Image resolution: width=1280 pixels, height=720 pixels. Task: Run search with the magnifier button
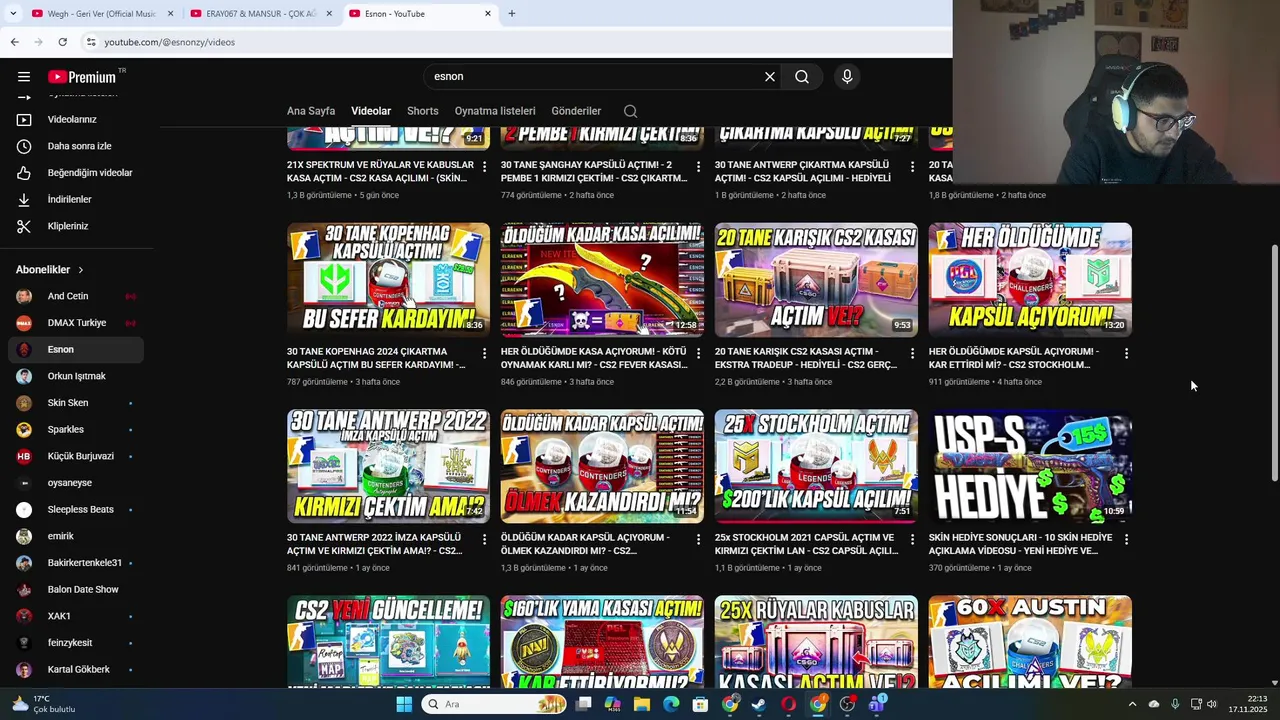point(802,77)
